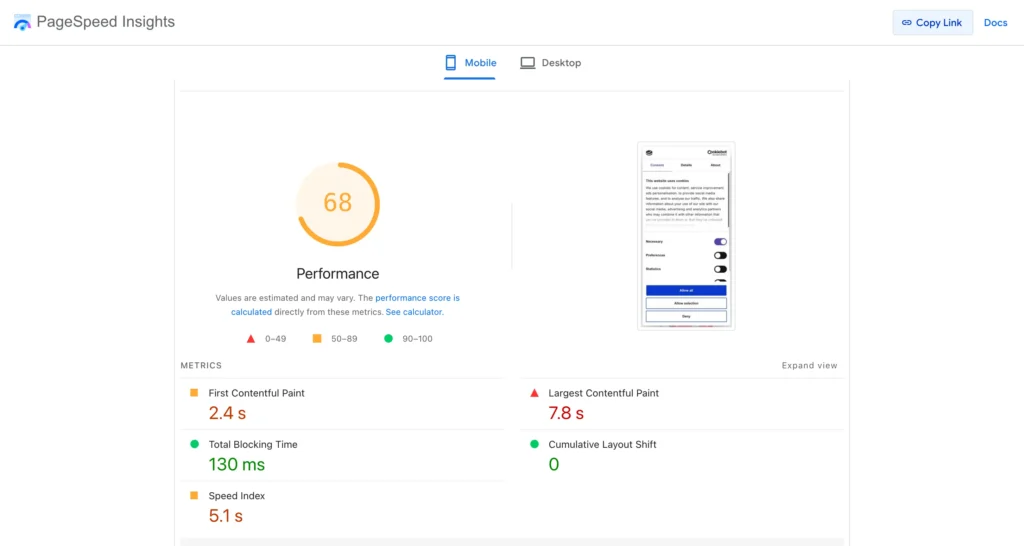Click the First Contentful Paint label

pos(256,393)
